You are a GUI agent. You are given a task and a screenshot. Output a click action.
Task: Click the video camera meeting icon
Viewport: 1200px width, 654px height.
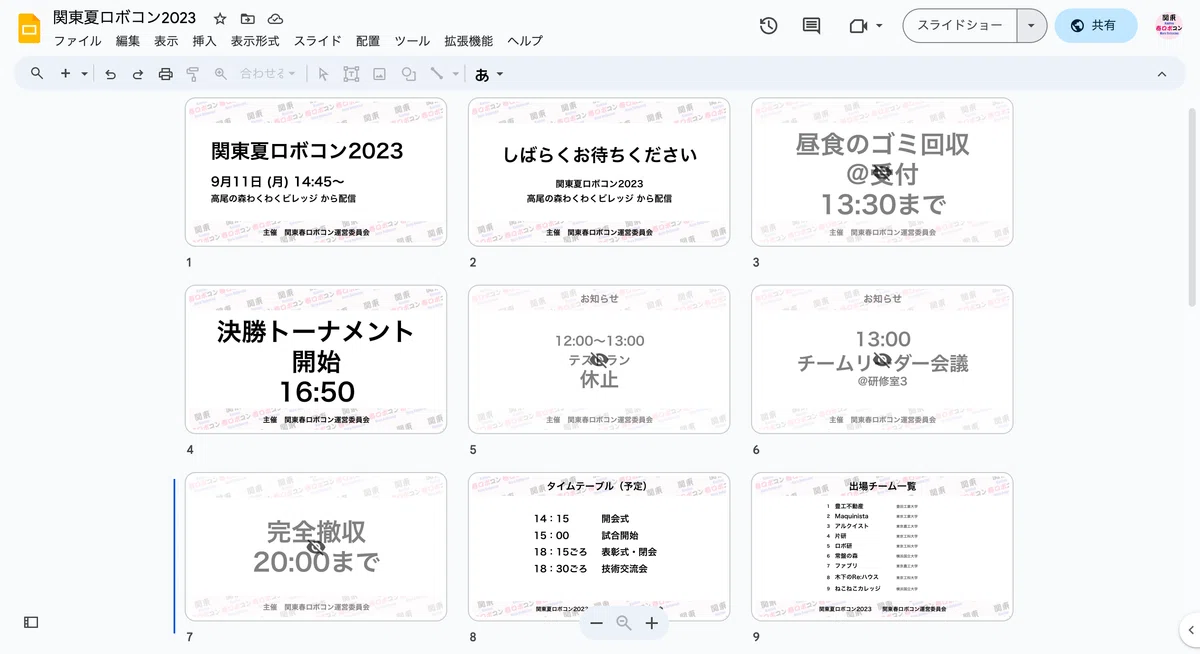click(x=857, y=26)
